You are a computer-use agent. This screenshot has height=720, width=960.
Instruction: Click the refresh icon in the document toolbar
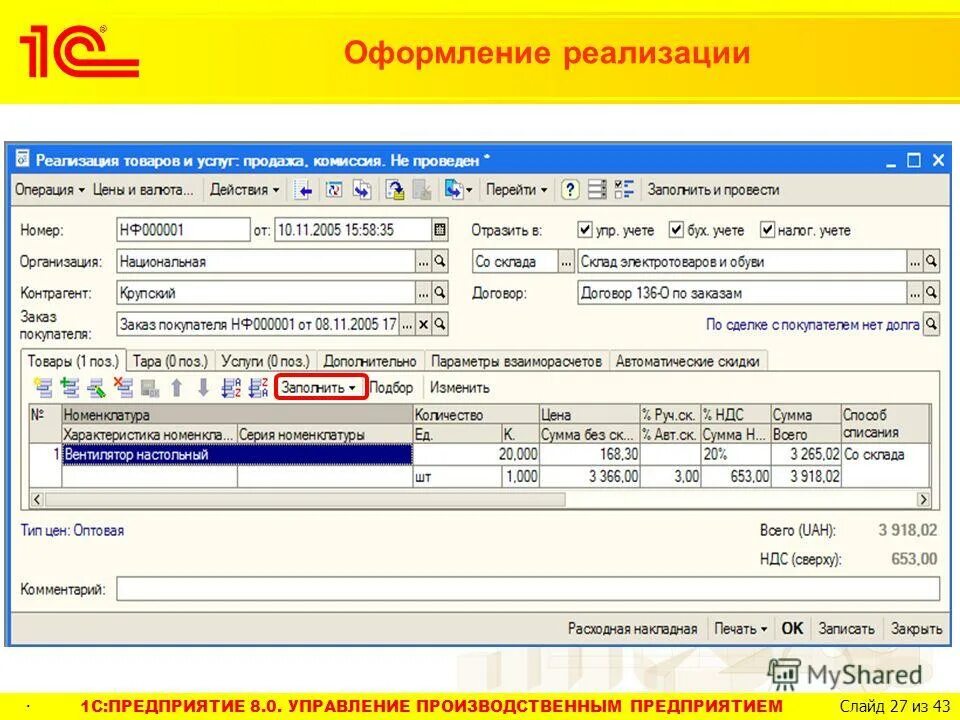tap(334, 190)
